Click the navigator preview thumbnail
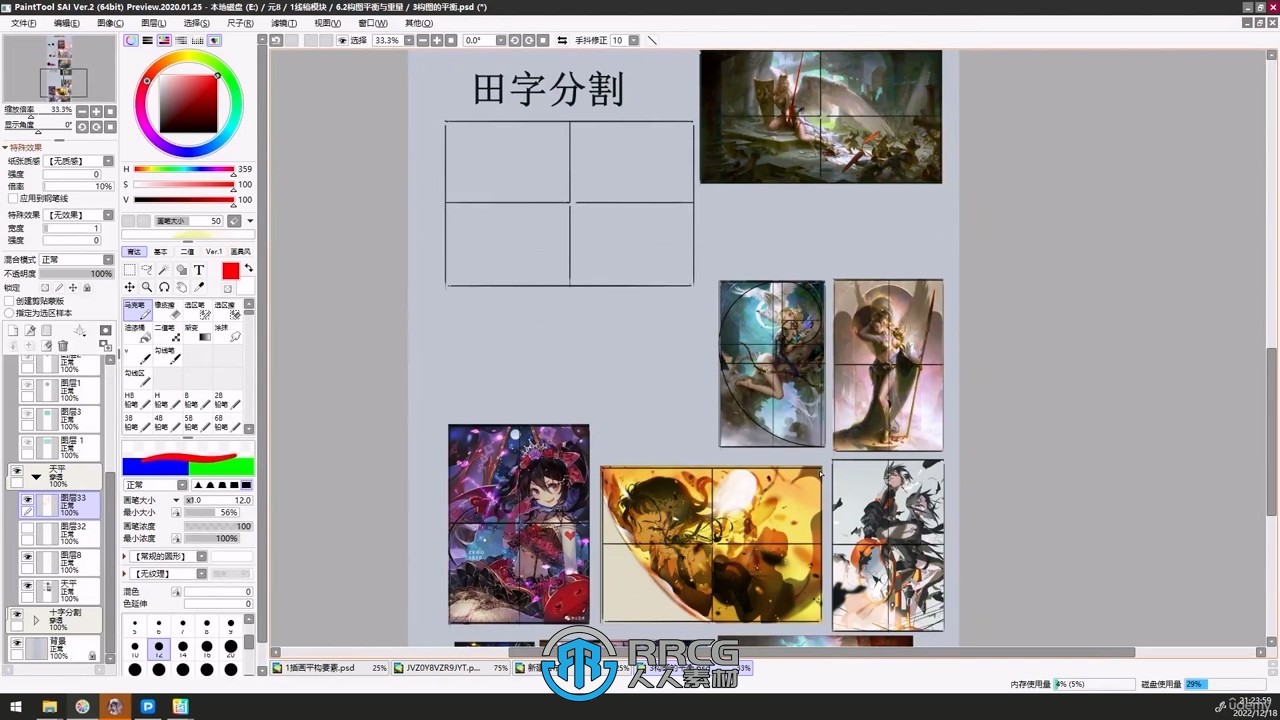The height and width of the screenshot is (720, 1280). pyautogui.click(x=59, y=68)
